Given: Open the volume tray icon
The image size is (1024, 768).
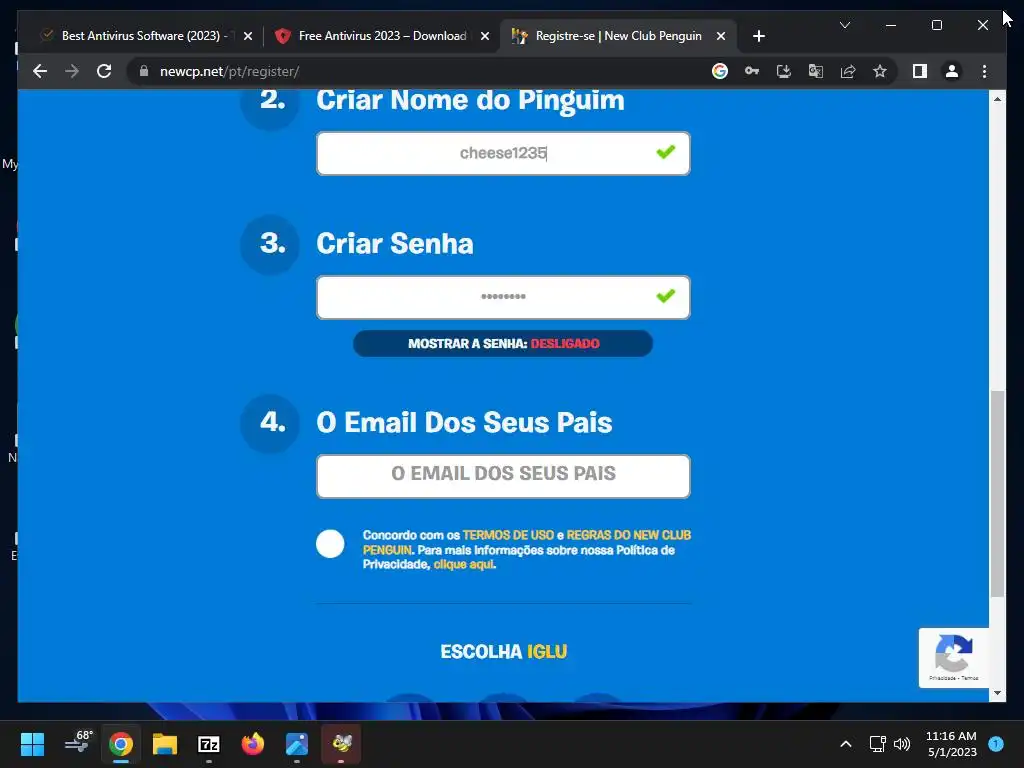Looking at the screenshot, I should (902, 744).
